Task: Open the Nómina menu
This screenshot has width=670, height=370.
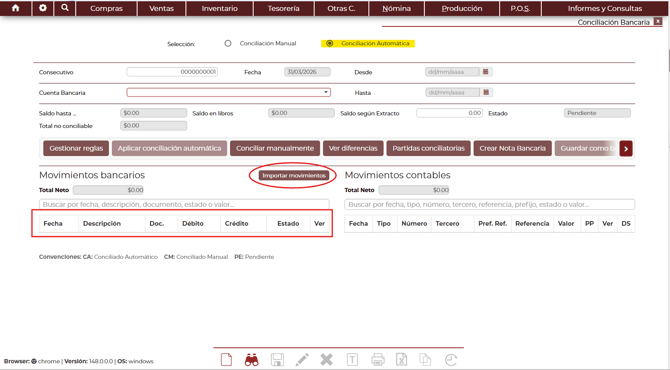Action: [x=397, y=8]
